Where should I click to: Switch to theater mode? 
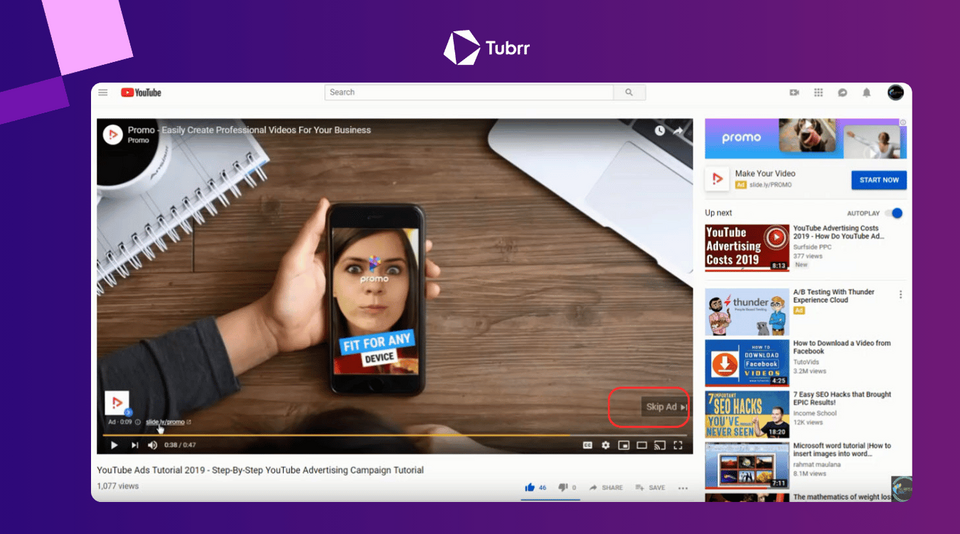click(642, 445)
